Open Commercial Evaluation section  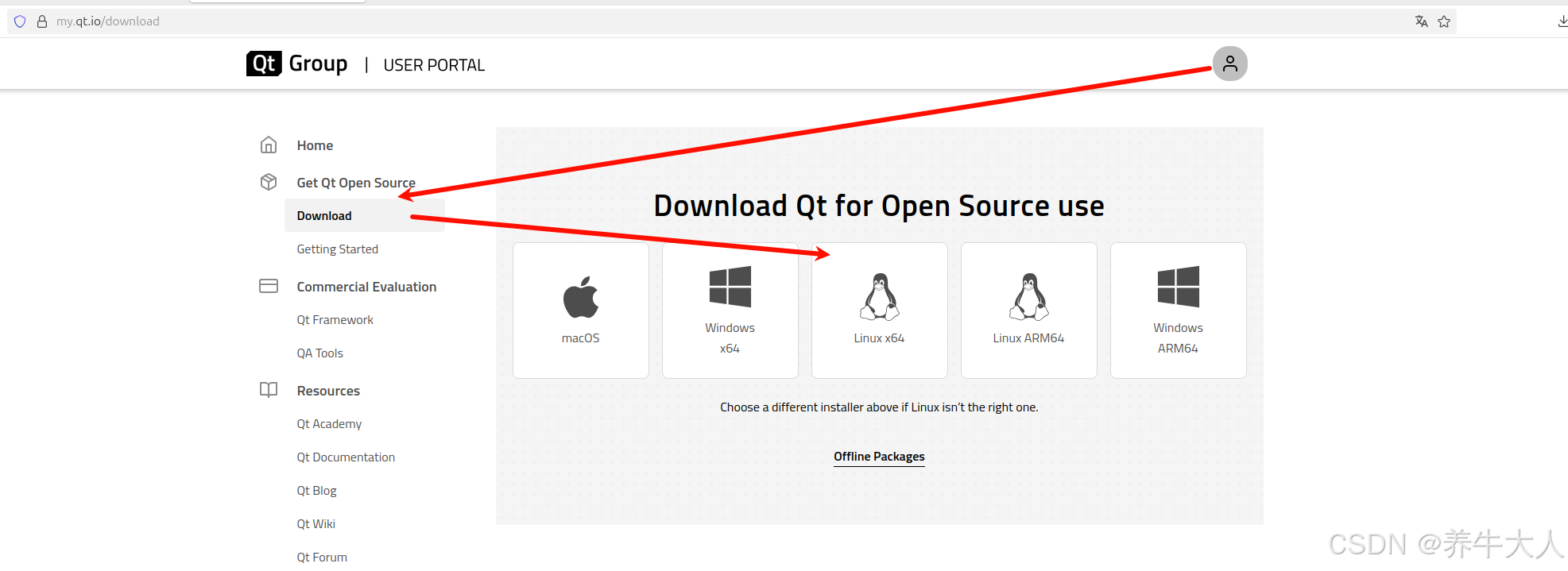[366, 287]
